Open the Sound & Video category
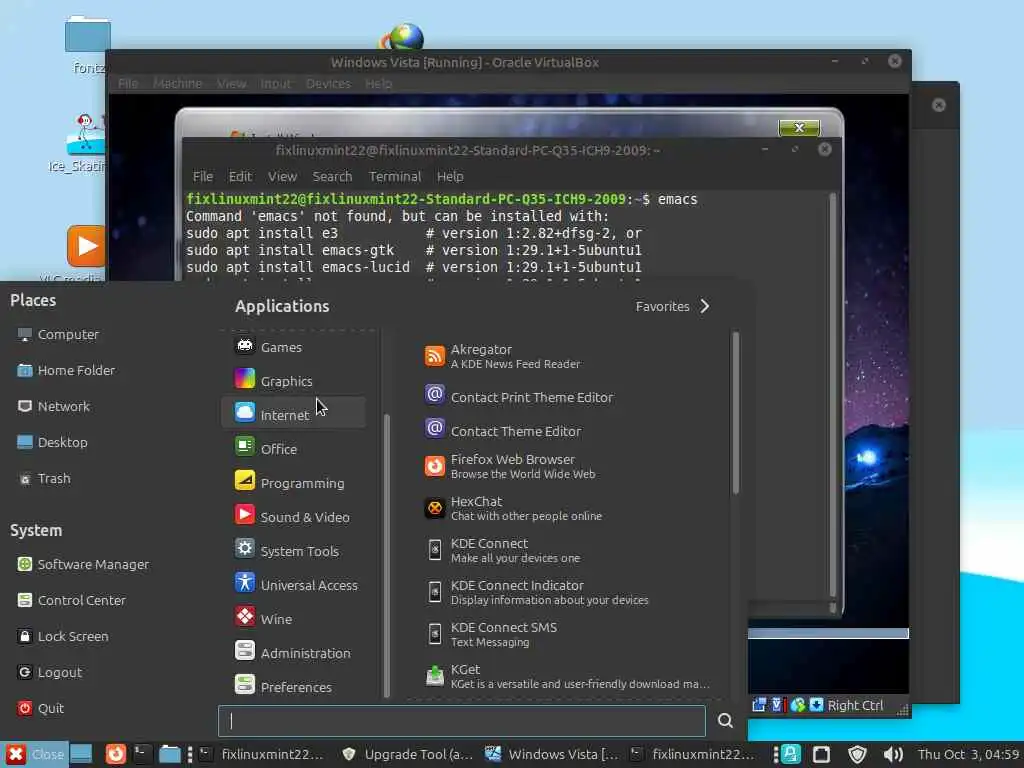This screenshot has height=768, width=1024. 293,516
